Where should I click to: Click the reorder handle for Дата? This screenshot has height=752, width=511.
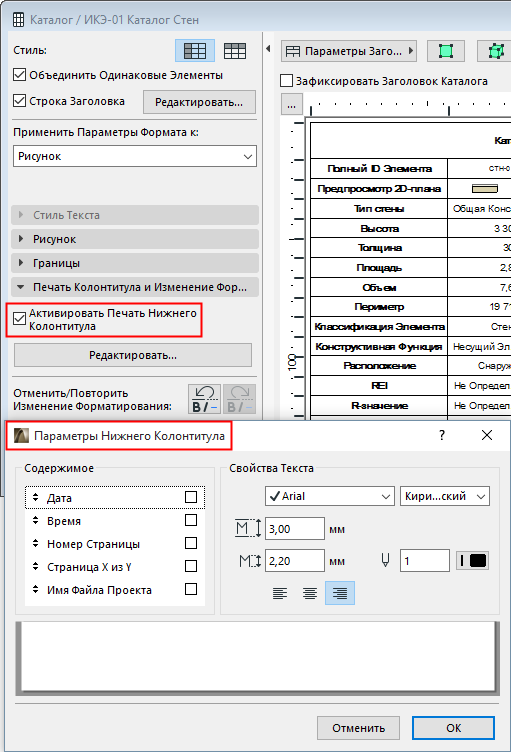(36, 497)
